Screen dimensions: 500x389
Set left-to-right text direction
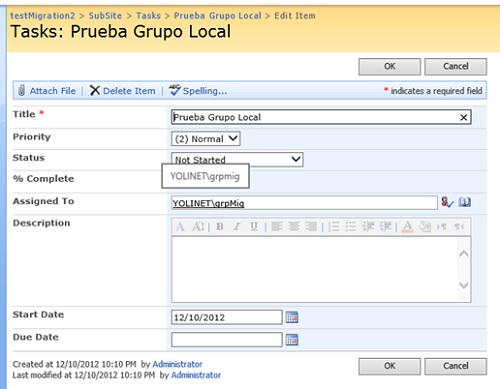pyautogui.click(x=442, y=227)
